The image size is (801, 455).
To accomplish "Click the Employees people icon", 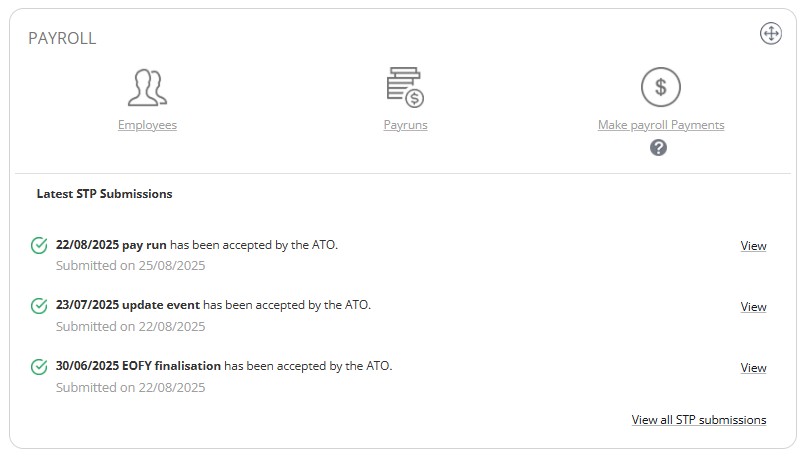I will pos(147,87).
